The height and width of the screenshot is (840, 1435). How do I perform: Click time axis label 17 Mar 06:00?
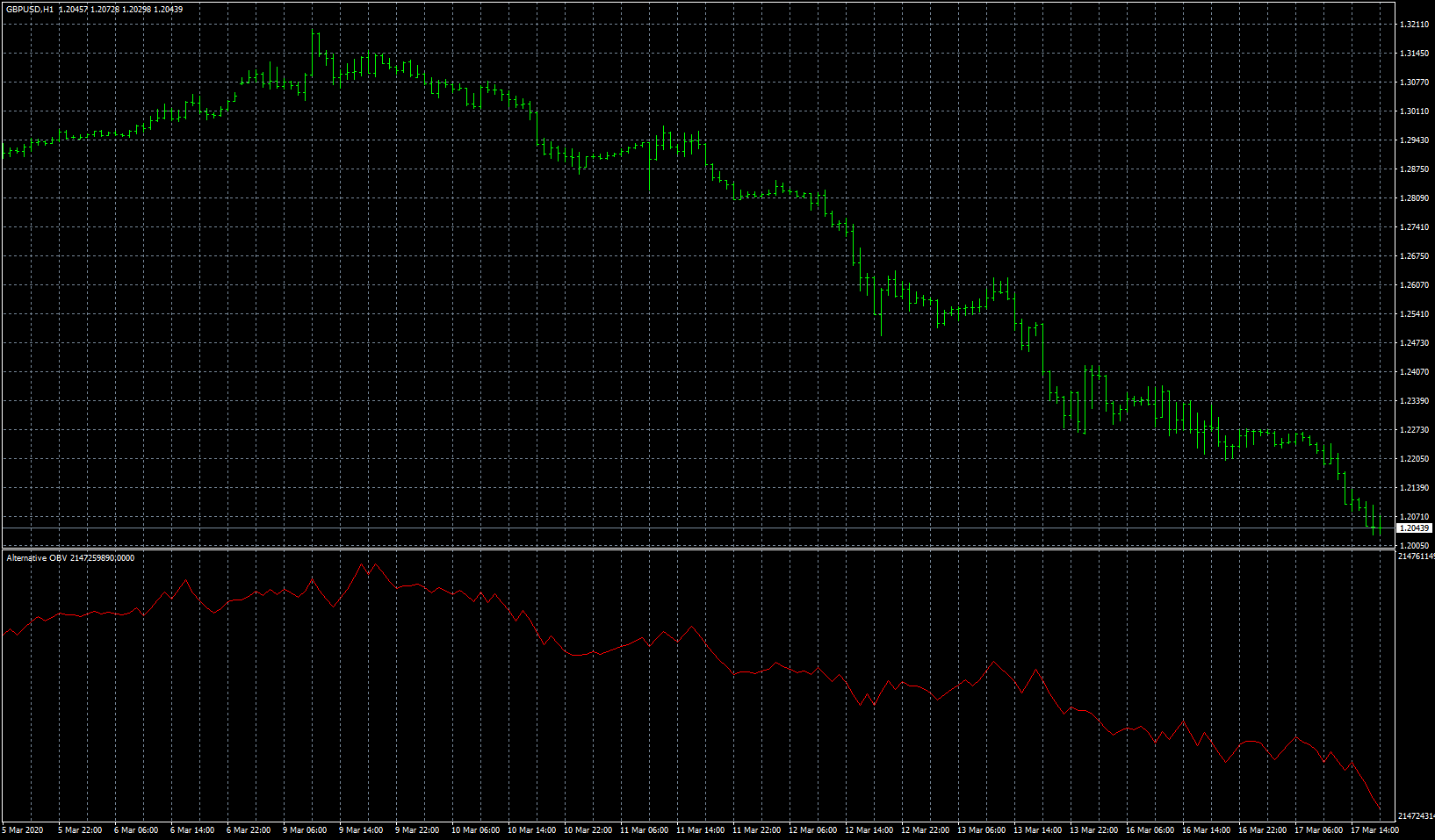click(x=1318, y=830)
